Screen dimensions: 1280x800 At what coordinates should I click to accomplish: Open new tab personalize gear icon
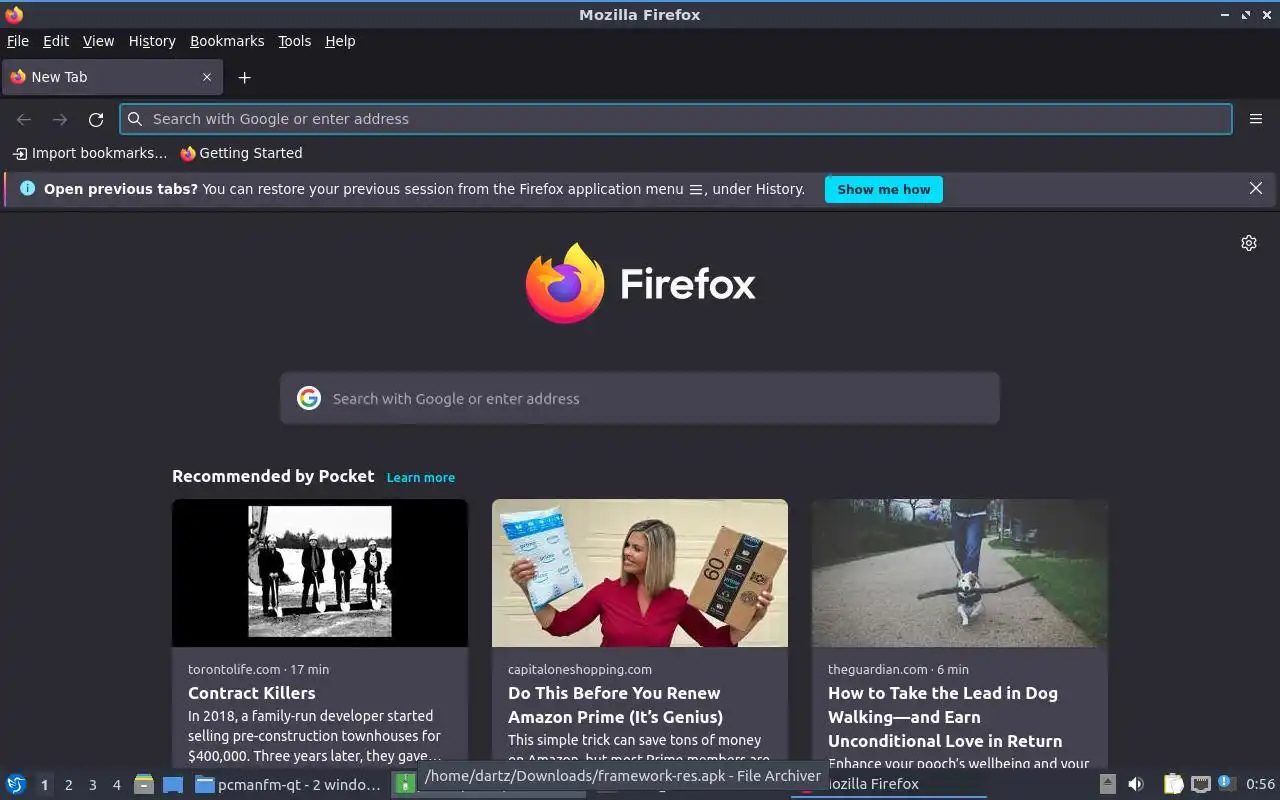coord(1249,243)
